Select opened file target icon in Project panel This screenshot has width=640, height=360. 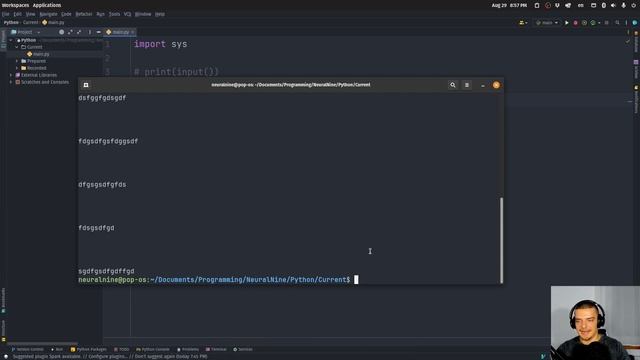pos(62,32)
